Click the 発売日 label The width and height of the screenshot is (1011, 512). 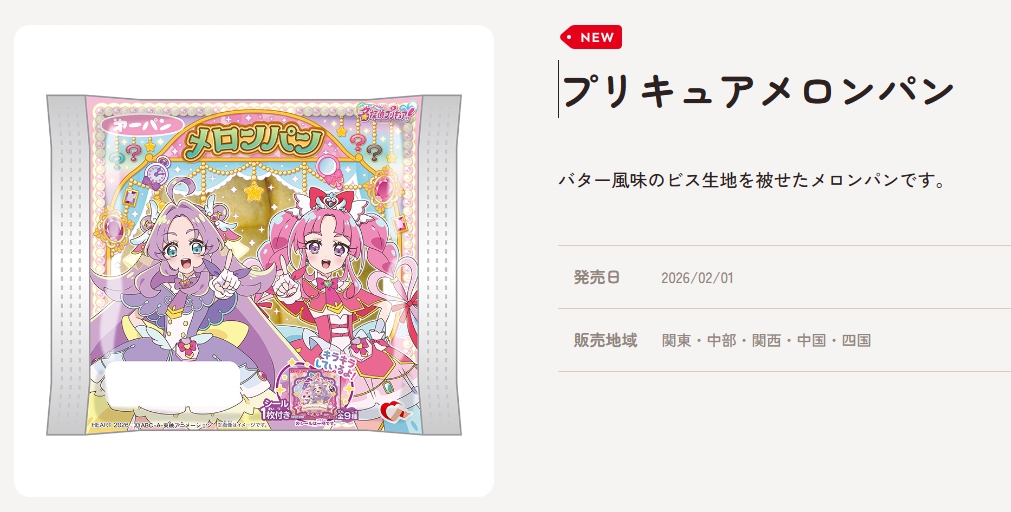point(596,277)
